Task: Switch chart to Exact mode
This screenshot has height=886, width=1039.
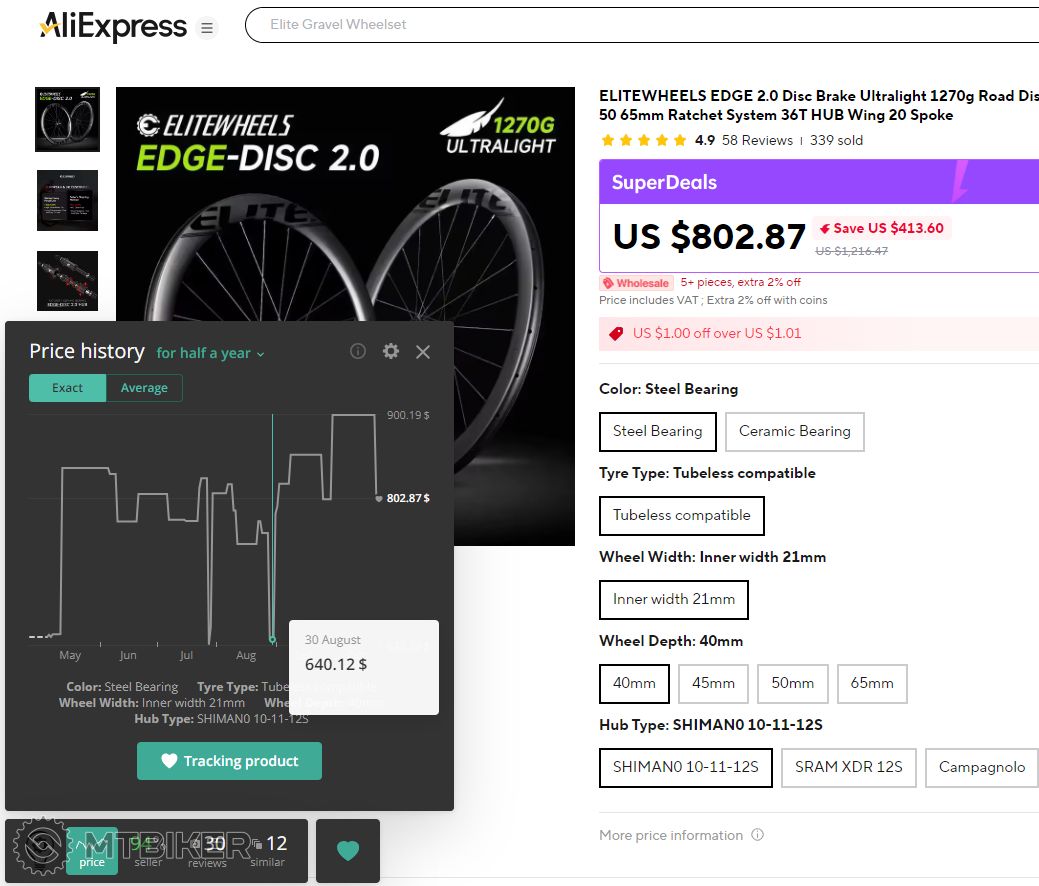Action: (x=67, y=388)
